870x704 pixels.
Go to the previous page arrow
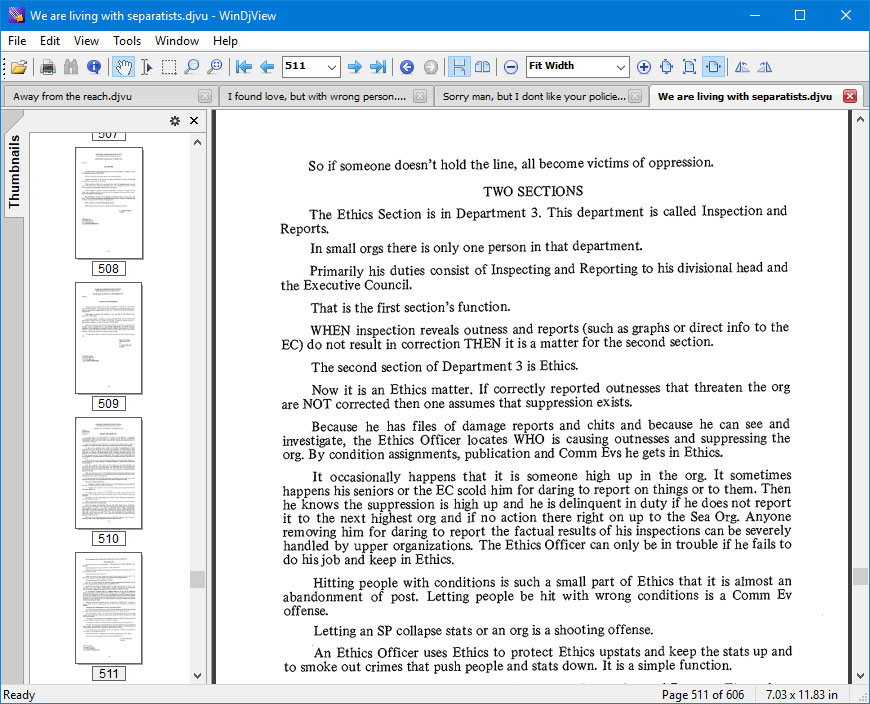pyautogui.click(x=267, y=67)
